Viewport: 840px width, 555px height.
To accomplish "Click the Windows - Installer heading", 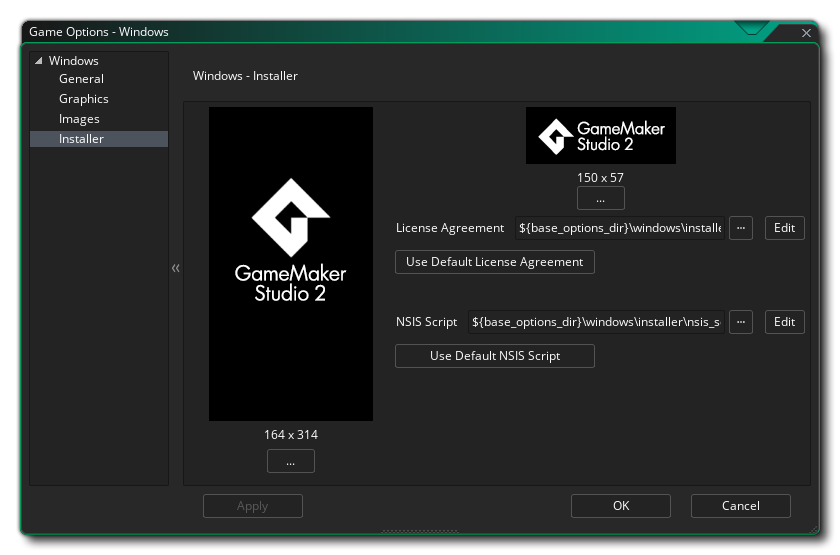I will (245, 76).
